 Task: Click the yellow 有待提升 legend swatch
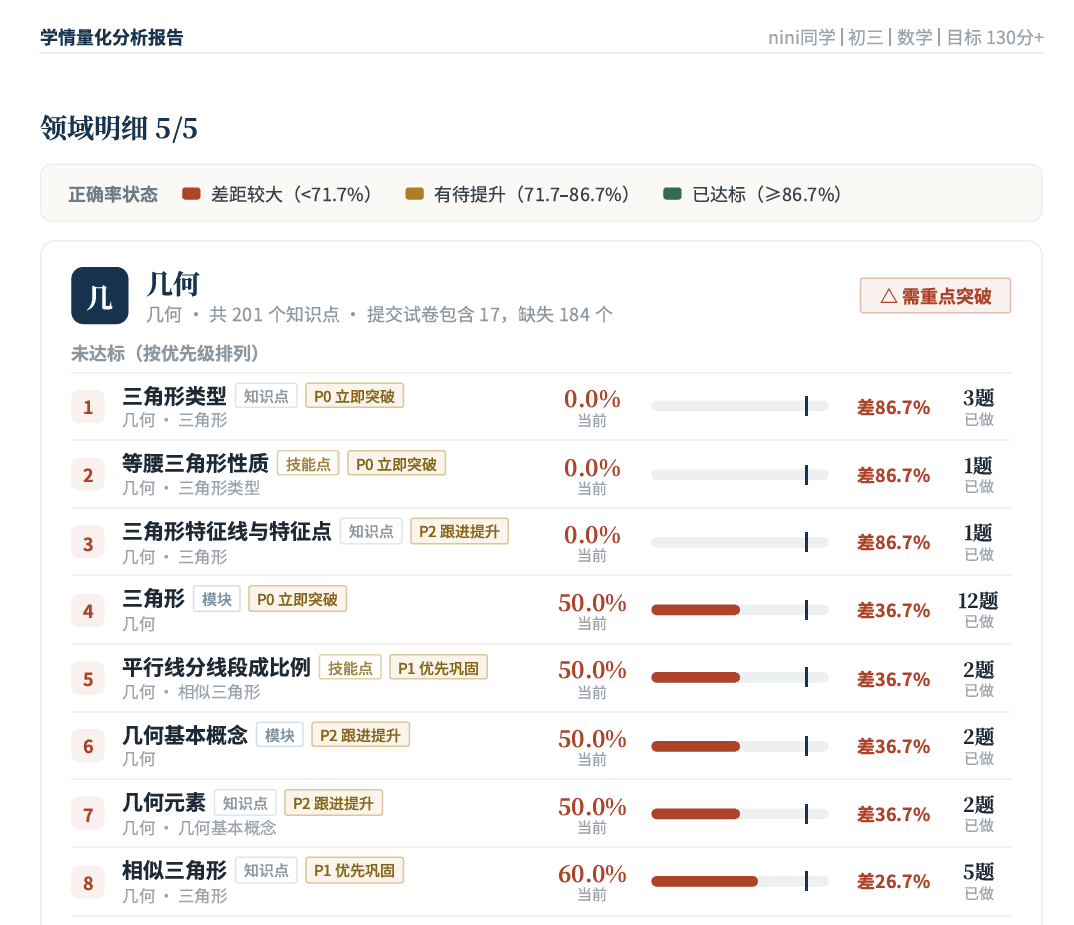coord(414,194)
